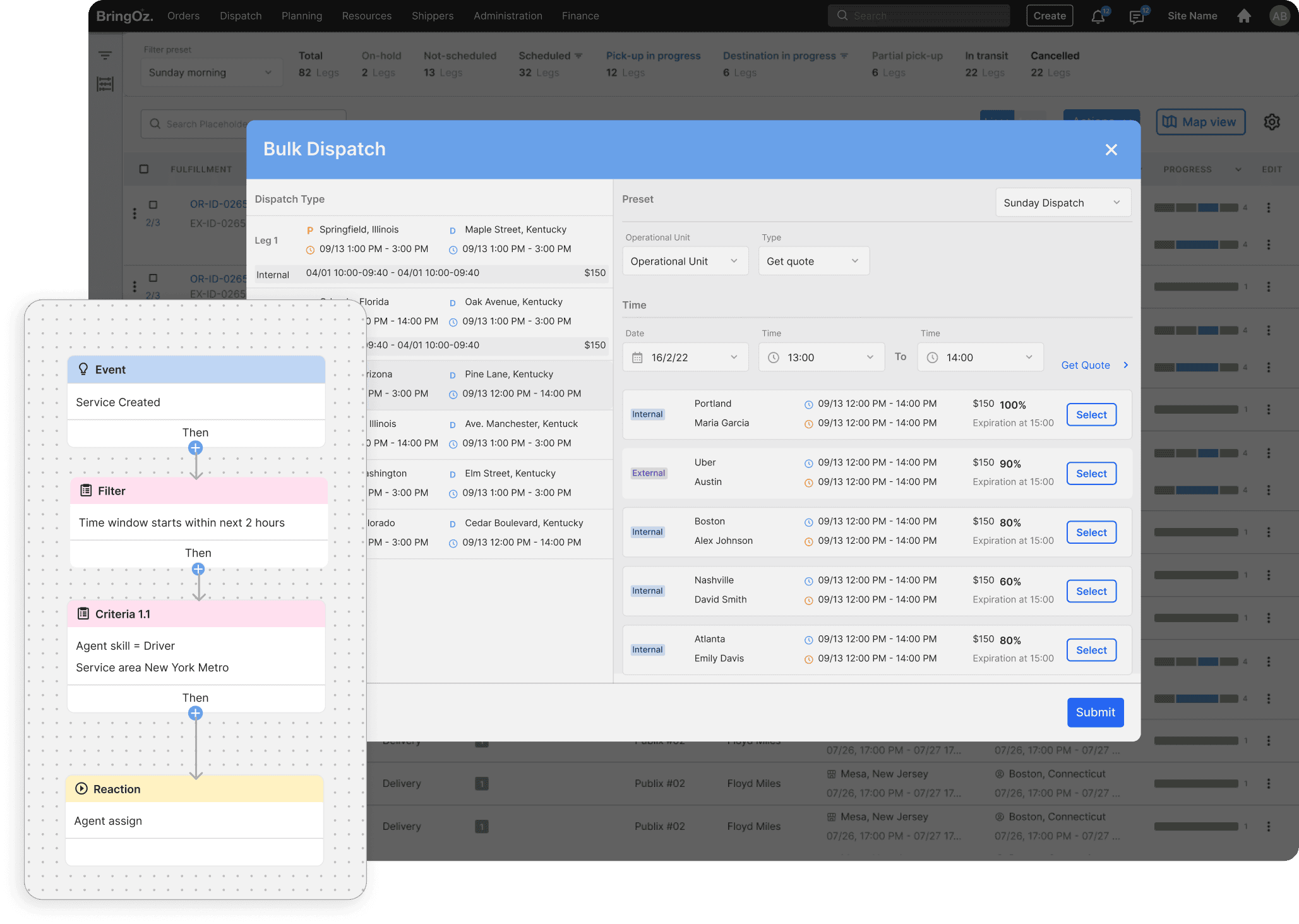Click the Search Placeholder input field

point(244,124)
